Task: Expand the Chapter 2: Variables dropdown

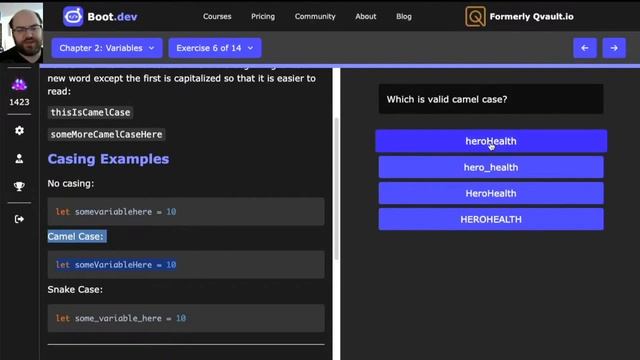Action: tap(107, 48)
